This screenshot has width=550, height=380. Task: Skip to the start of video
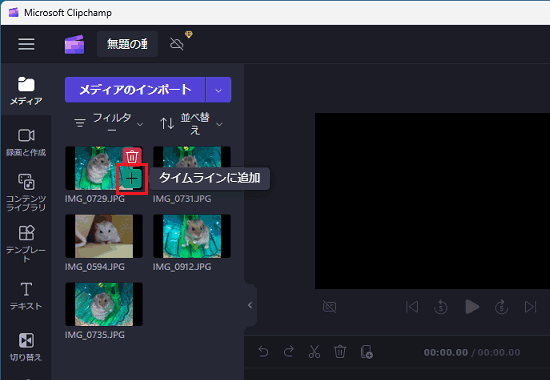(x=412, y=307)
